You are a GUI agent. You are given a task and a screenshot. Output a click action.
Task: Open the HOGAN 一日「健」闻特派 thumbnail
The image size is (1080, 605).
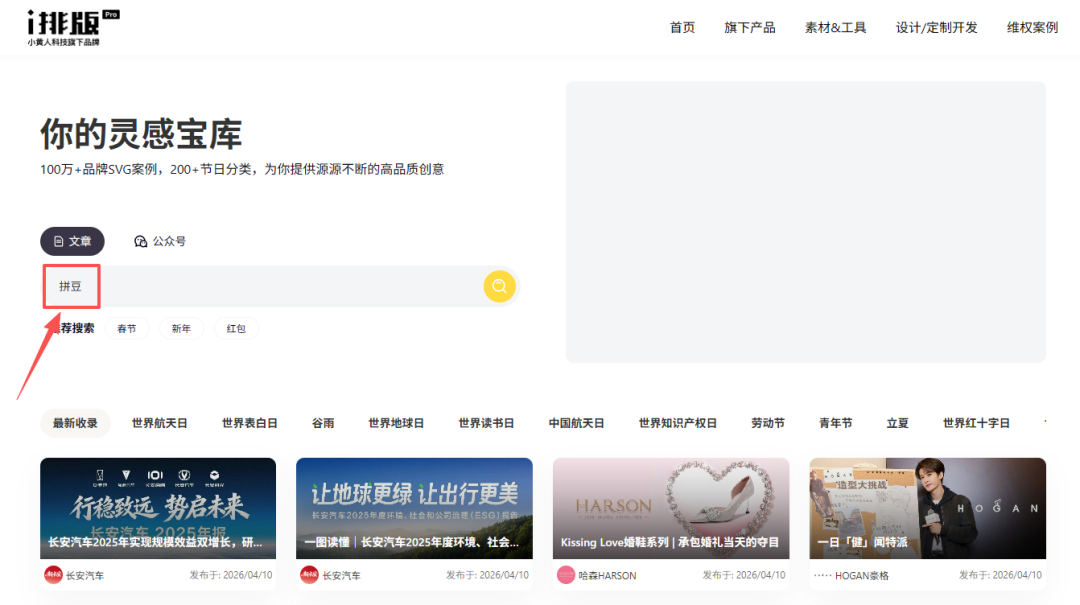pos(927,508)
